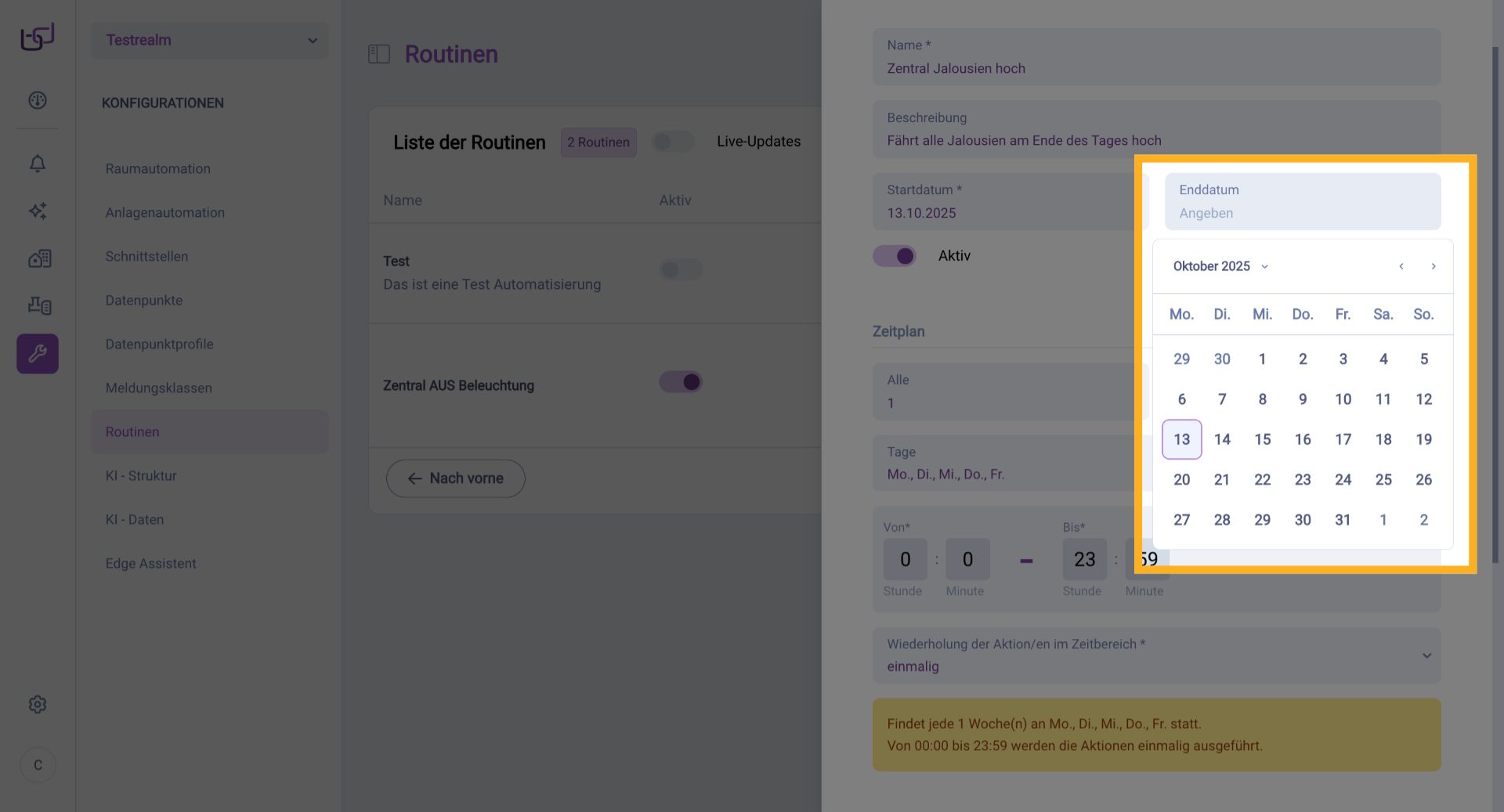
Task: Click the user avatar C icon
Action: [38, 765]
